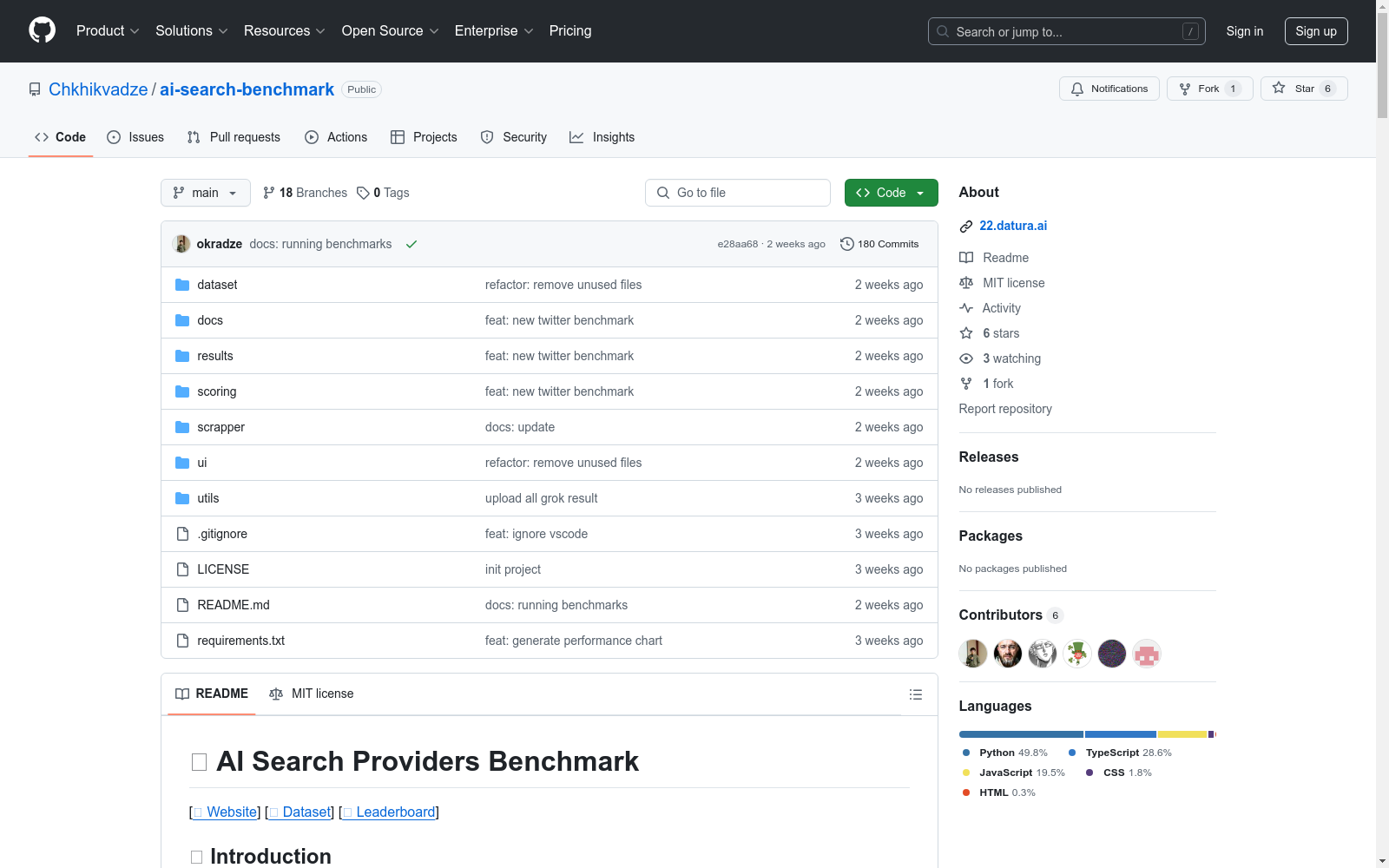
Task: Click the Go to file search field
Action: coord(738,193)
